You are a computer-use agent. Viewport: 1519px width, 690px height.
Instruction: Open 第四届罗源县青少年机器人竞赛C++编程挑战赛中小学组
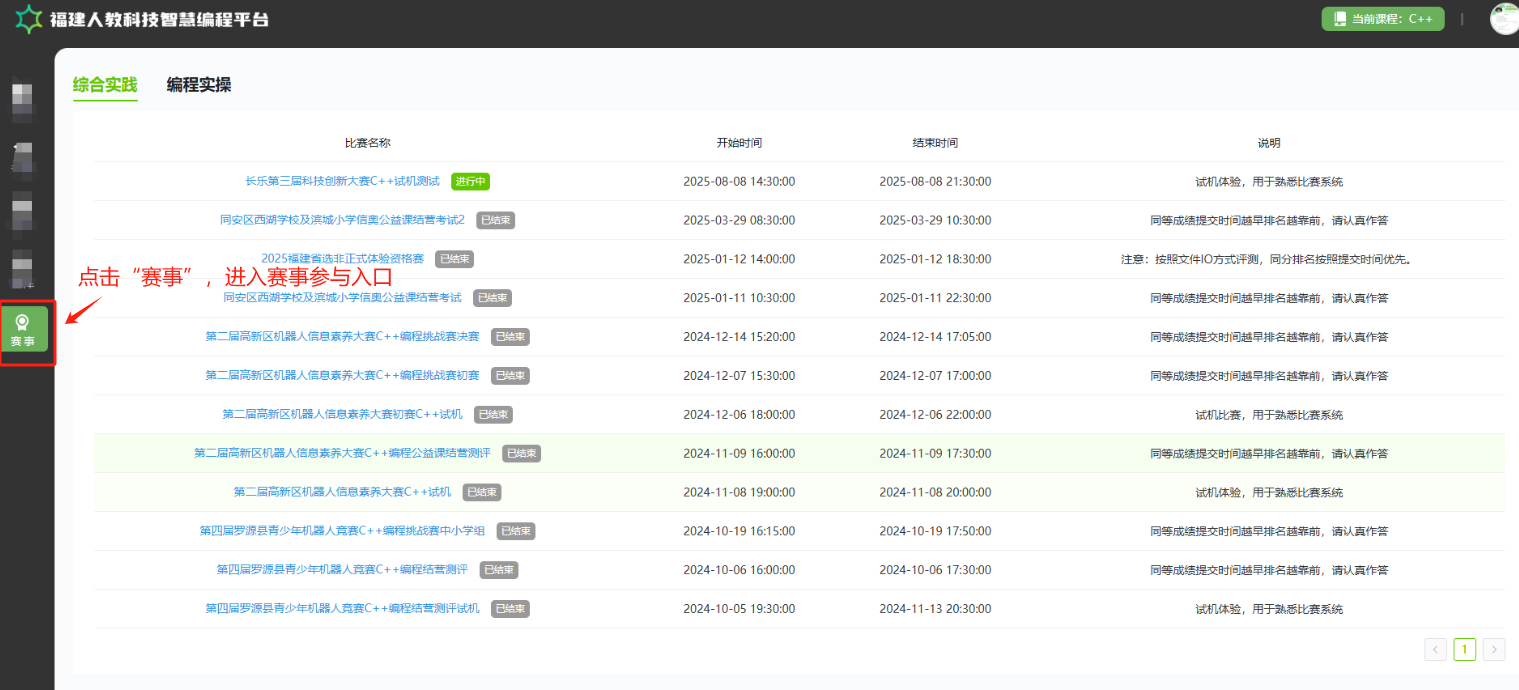[x=342, y=531]
